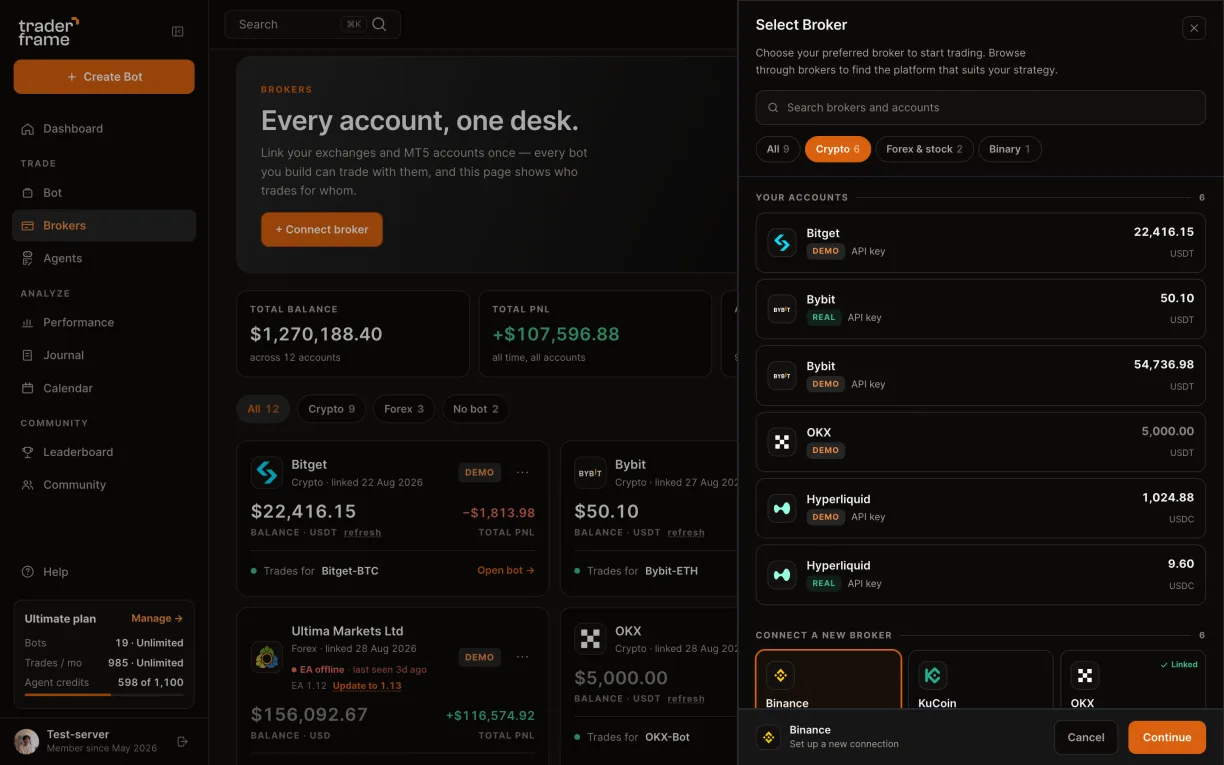Click the Create Bot button
Screen dimensions: 1224x765
[104, 77]
